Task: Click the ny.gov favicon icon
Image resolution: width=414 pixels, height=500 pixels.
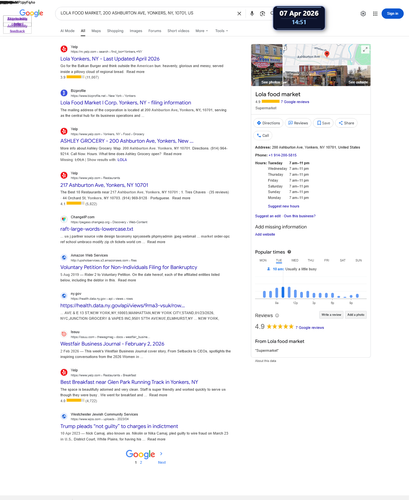Action: coord(64,296)
